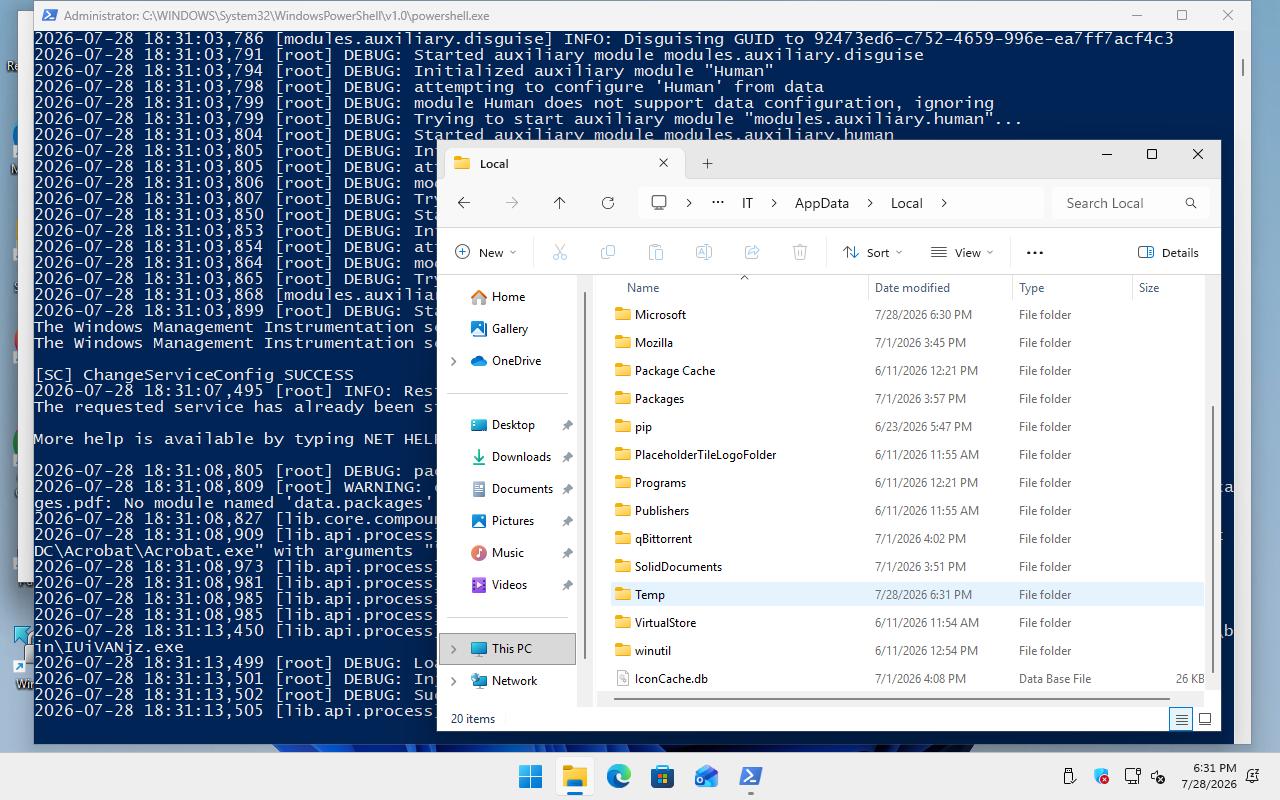Expand the This PC tree node
Viewport: 1280px width, 800px height.
(x=453, y=649)
